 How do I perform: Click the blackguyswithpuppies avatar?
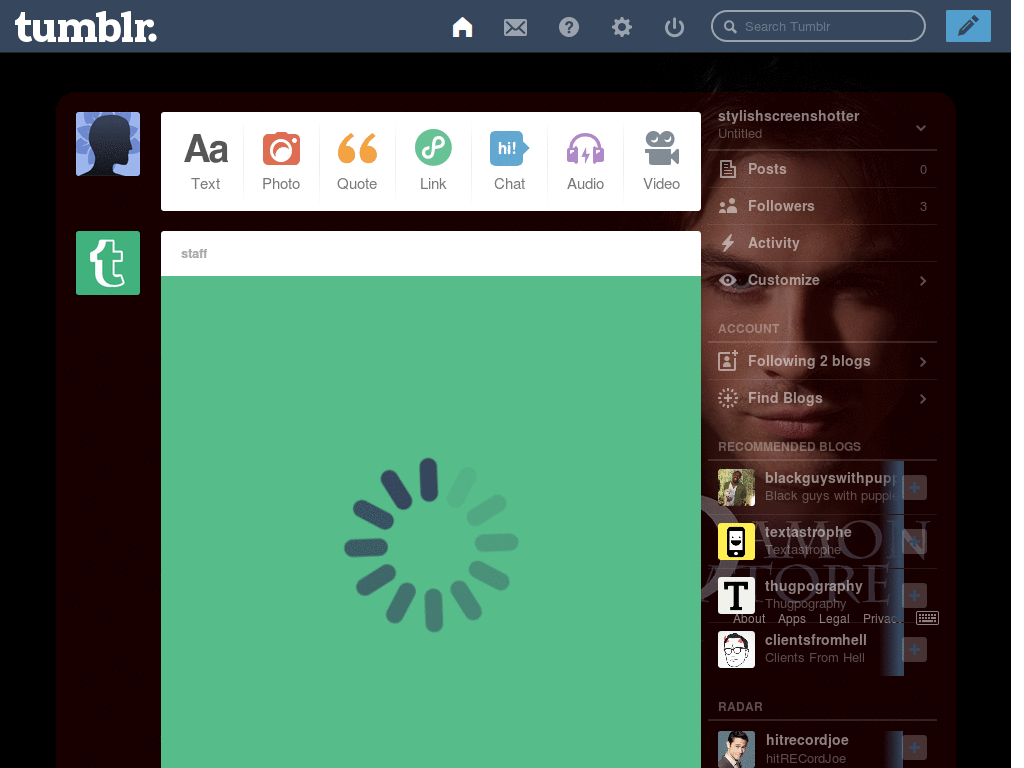pyautogui.click(x=736, y=487)
